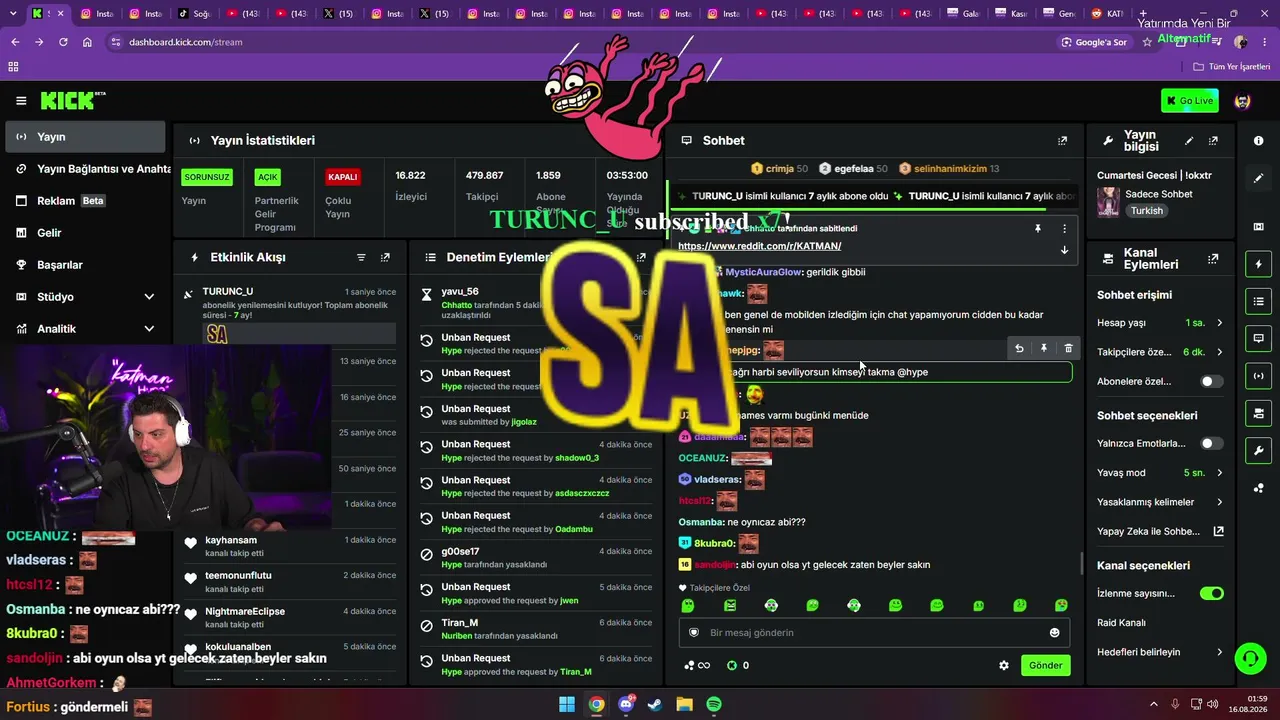Open the browser apps grid icon

coord(14,67)
